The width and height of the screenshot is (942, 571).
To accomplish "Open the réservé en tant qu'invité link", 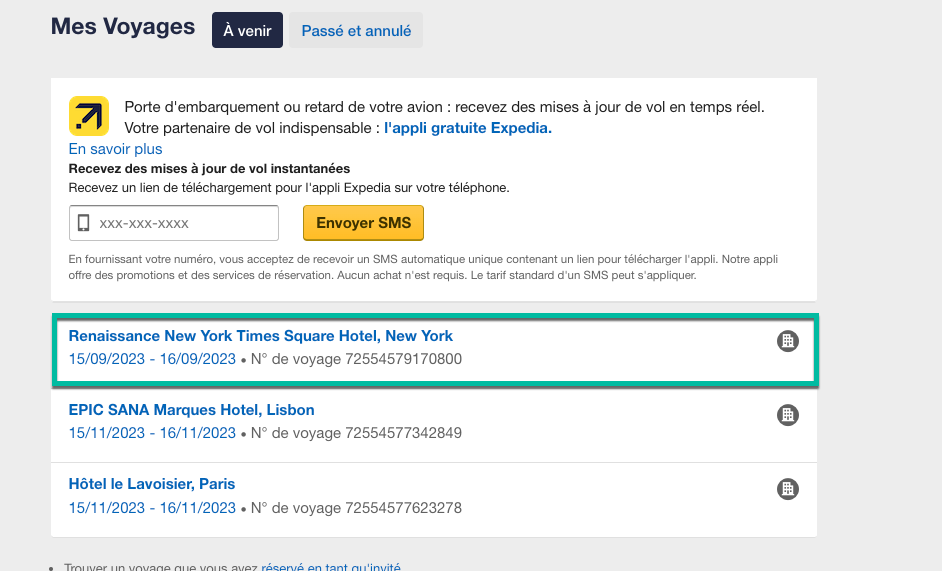I will pyautogui.click(x=330, y=567).
